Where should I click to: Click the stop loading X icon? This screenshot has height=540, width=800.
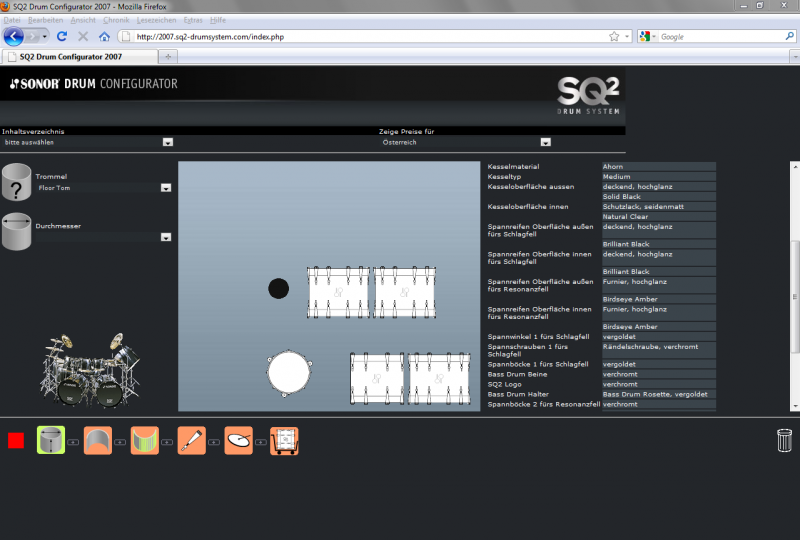[83, 36]
